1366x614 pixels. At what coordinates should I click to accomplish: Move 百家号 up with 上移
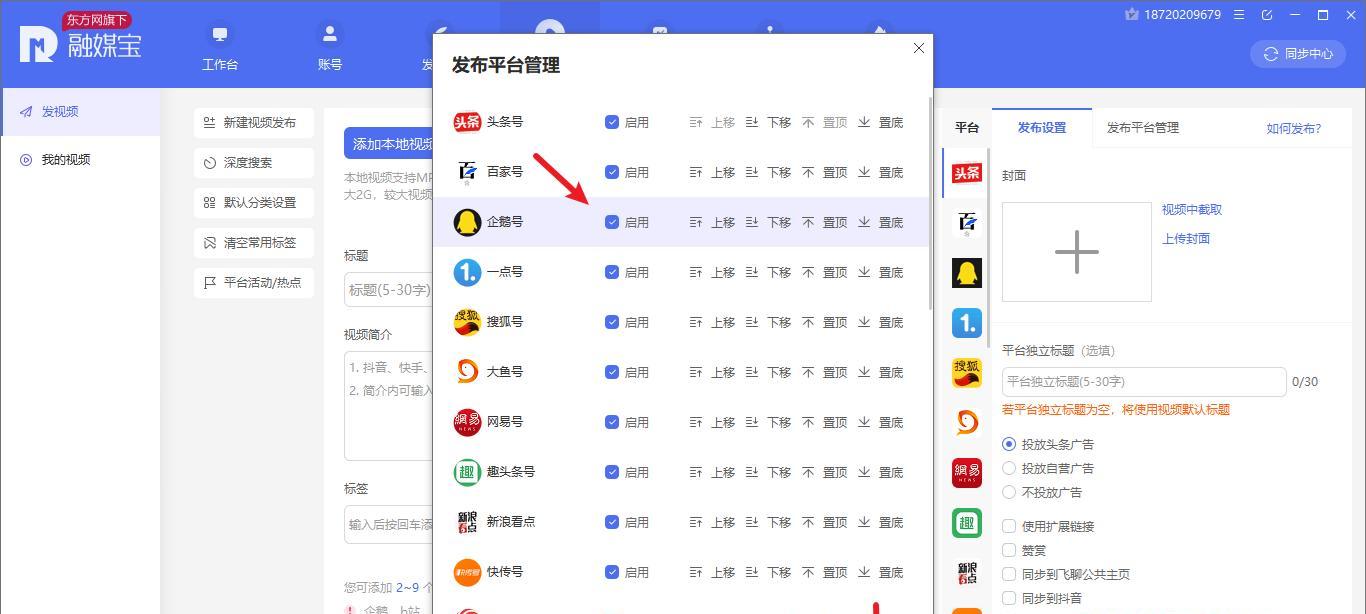point(713,172)
